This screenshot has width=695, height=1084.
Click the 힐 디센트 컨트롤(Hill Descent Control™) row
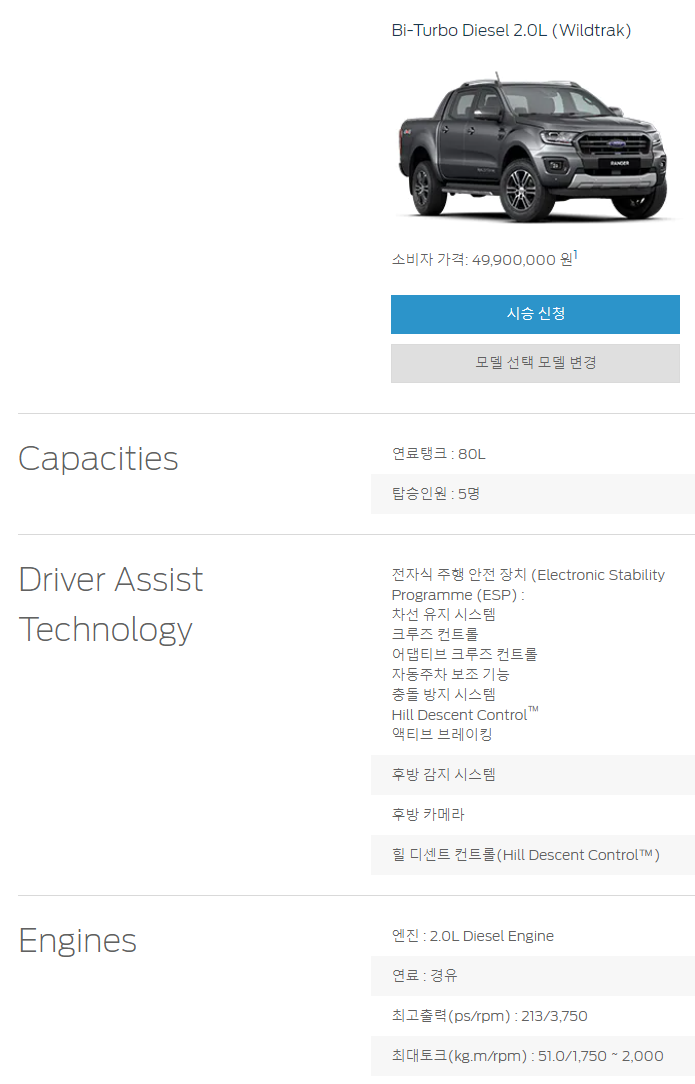point(532,855)
